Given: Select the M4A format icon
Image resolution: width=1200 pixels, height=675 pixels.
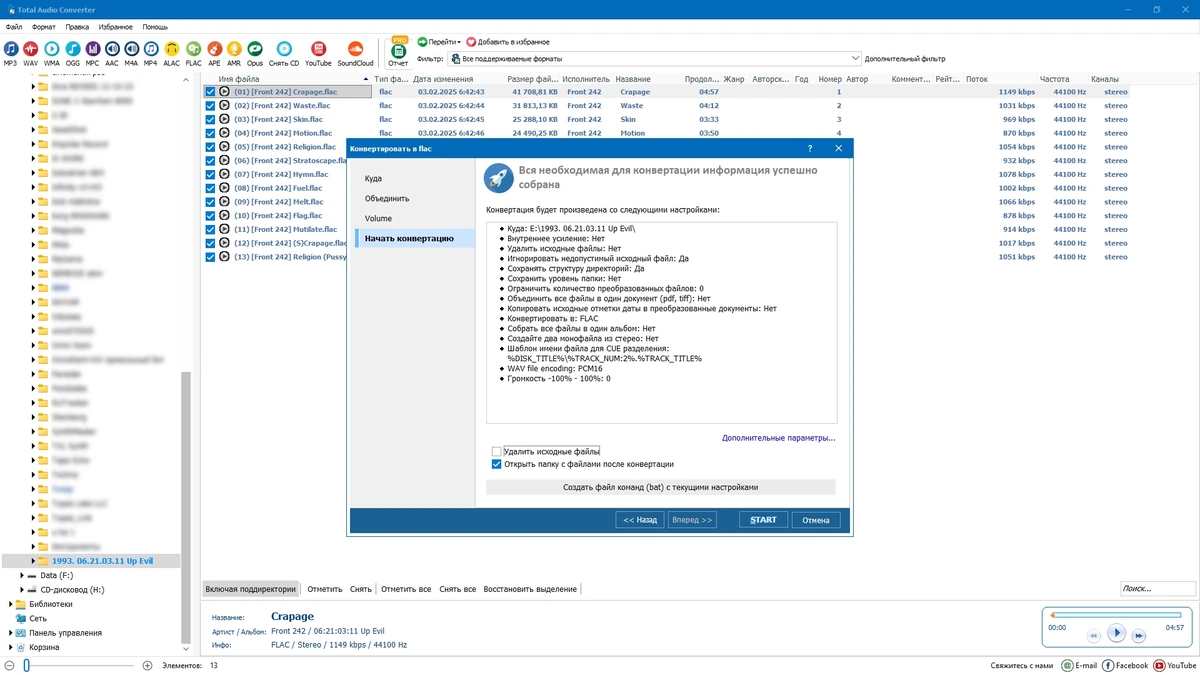Looking at the screenshot, I should [131, 48].
